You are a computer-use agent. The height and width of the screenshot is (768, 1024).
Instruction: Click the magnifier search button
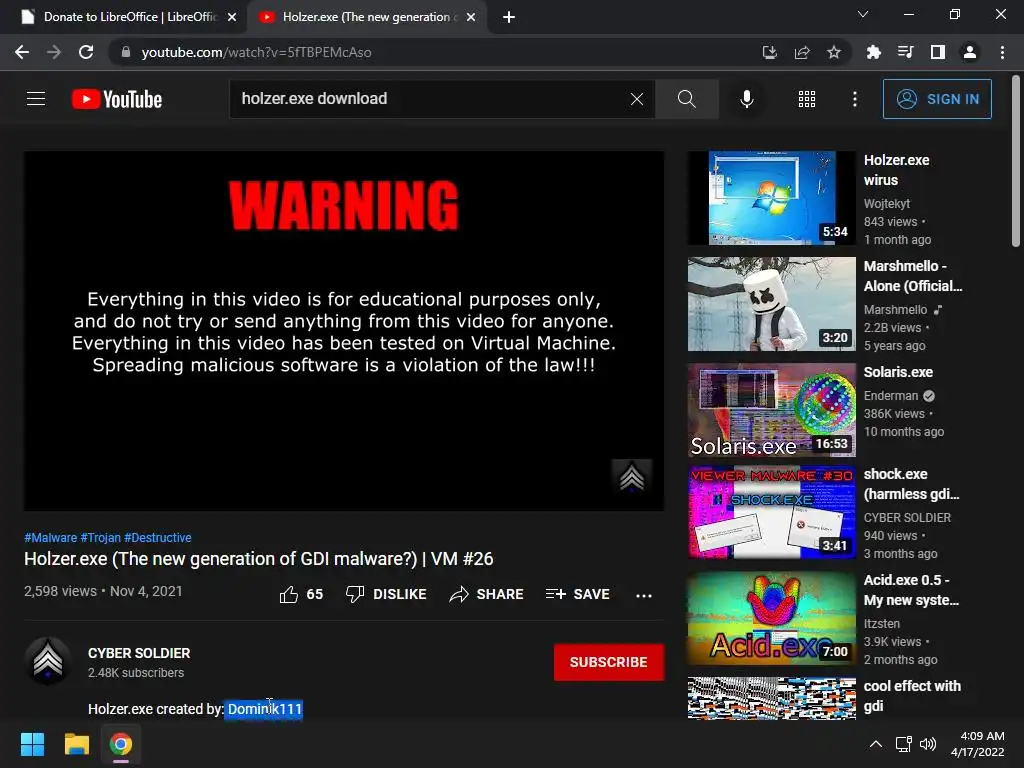click(x=686, y=99)
